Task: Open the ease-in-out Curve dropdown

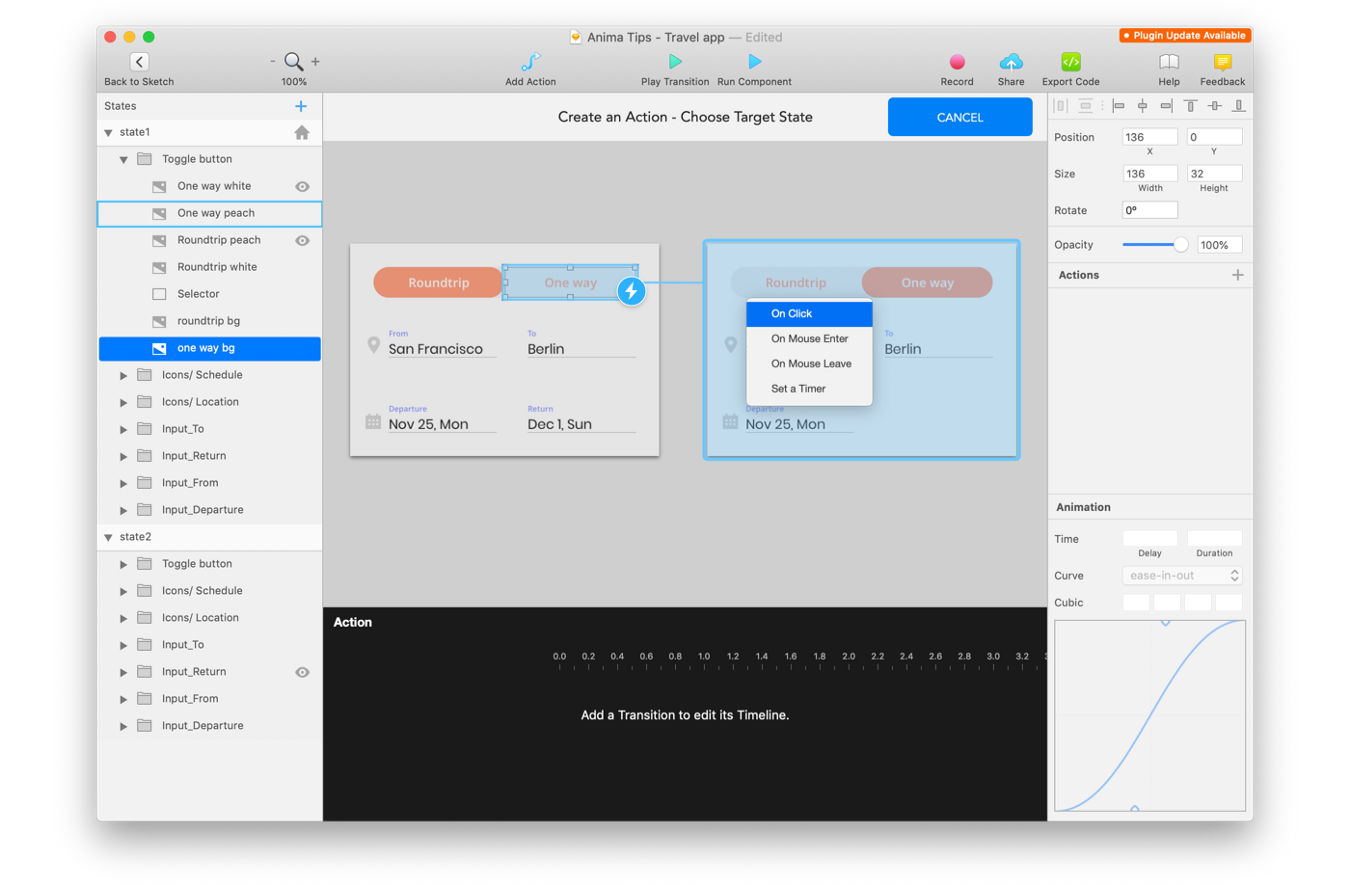Action: pyautogui.click(x=1182, y=576)
